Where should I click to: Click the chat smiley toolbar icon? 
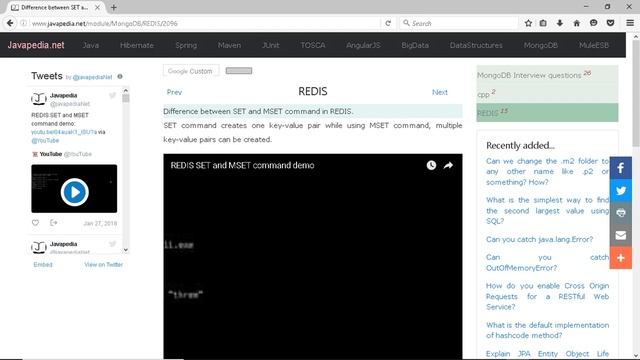pyautogui.click(x=593, y=23)
